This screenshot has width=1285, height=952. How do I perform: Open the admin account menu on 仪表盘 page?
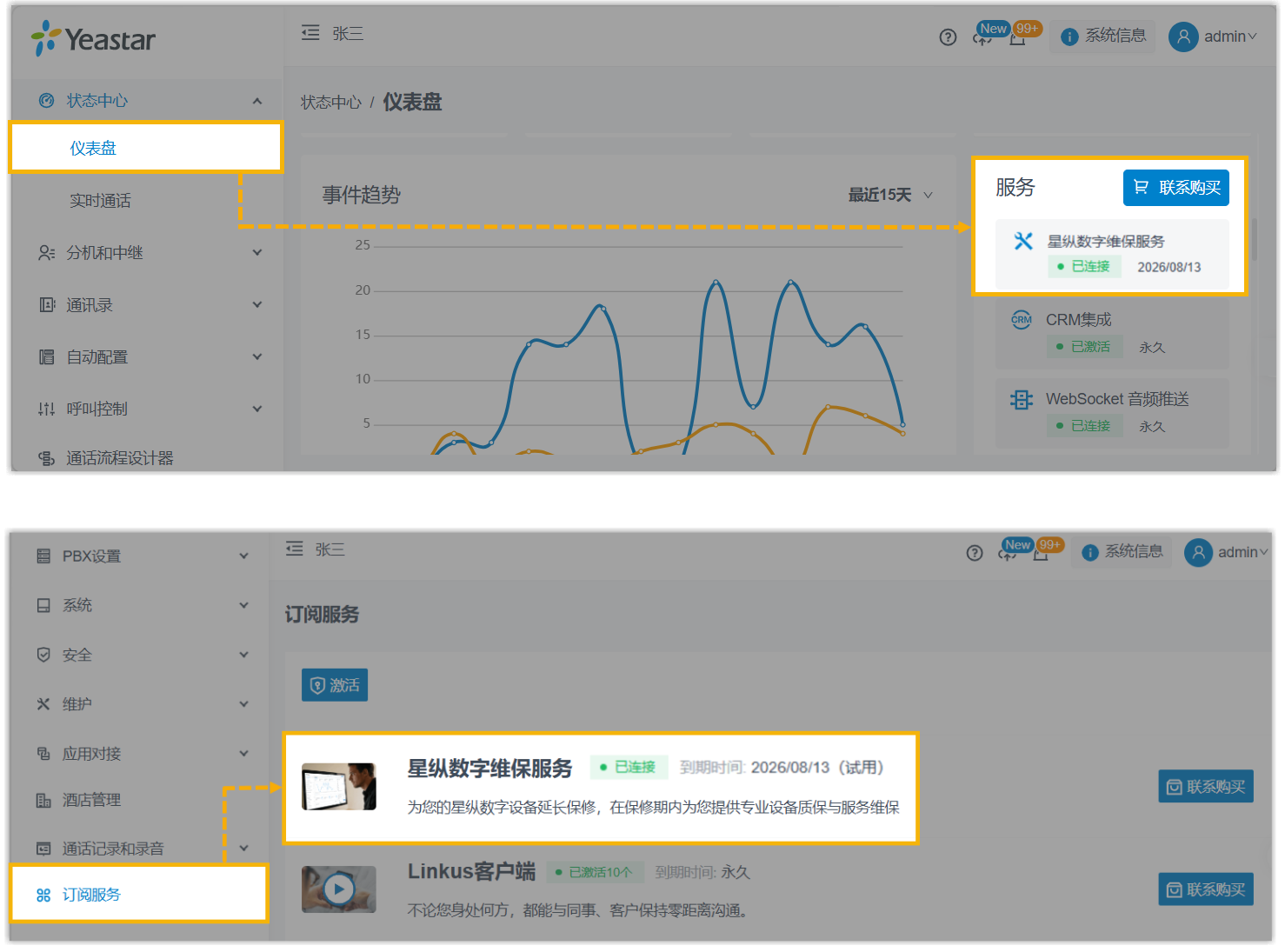tap(1213, 37)
